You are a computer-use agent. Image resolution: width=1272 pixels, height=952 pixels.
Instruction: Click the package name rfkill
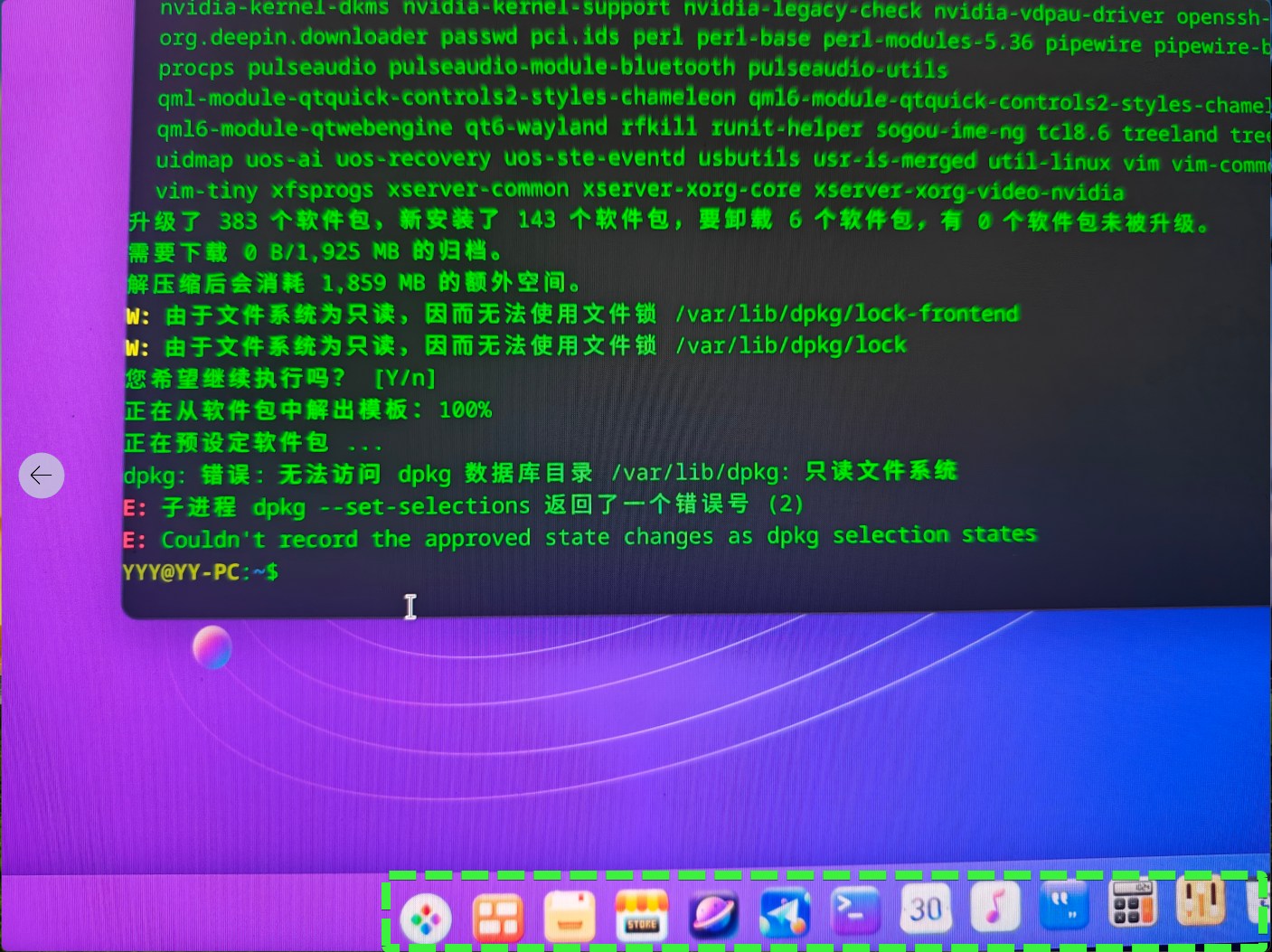[659, 127]
